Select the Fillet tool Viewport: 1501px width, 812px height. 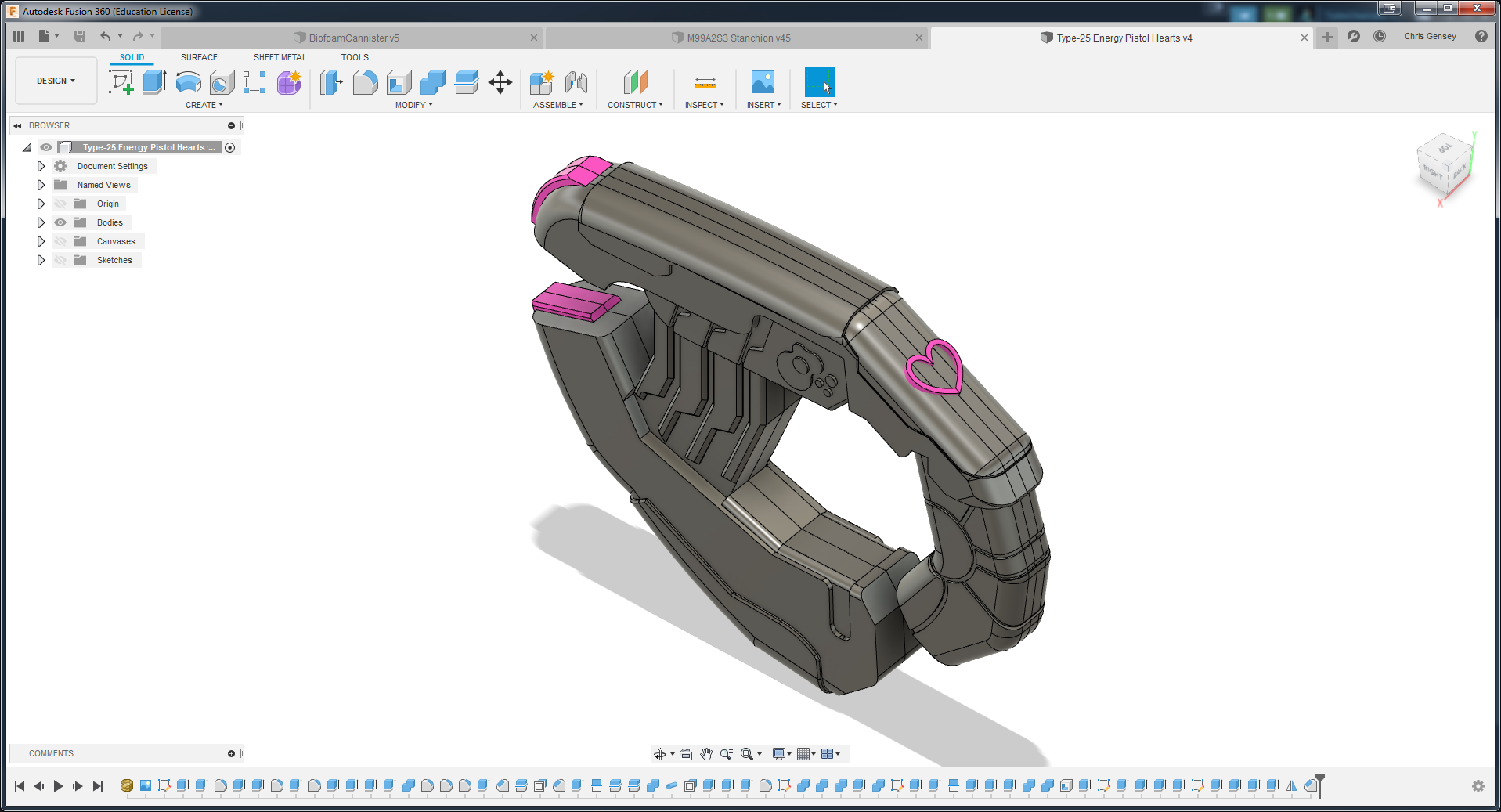click(x=365, y=82)
